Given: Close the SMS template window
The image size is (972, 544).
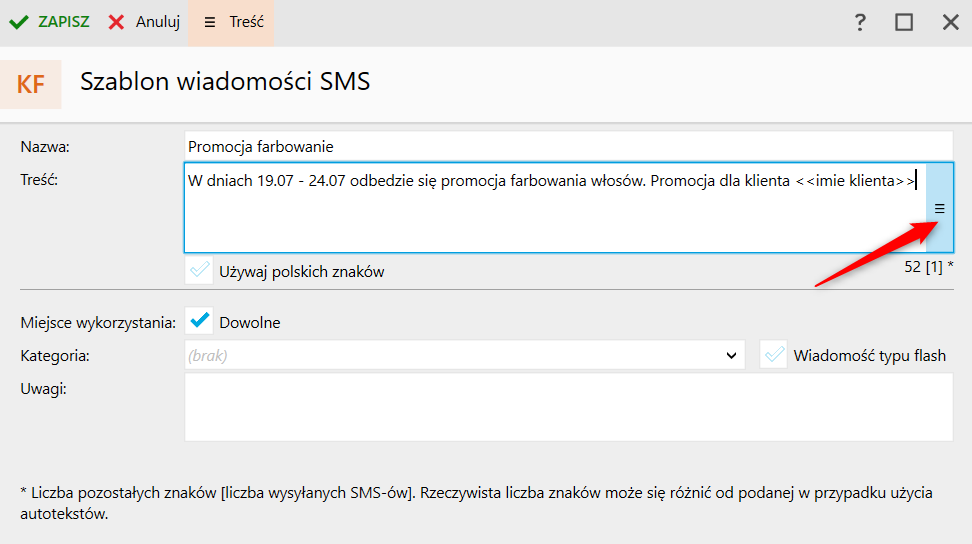Looking at the screenshot, I should click(x=950, y=23).
